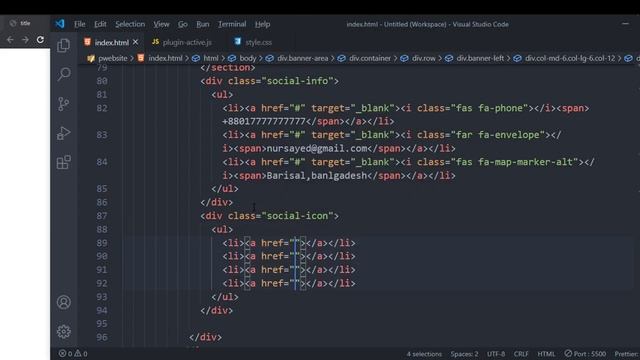This screenshot has height=360, width=640.
Task: Click errors and warnings status indicator
Action: 73,353
